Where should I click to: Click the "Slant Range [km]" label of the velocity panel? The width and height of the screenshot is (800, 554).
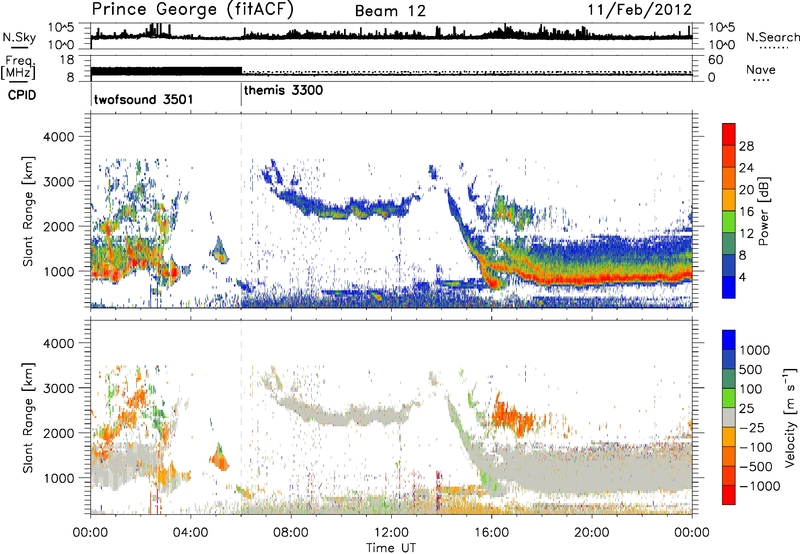pos(28,418)
